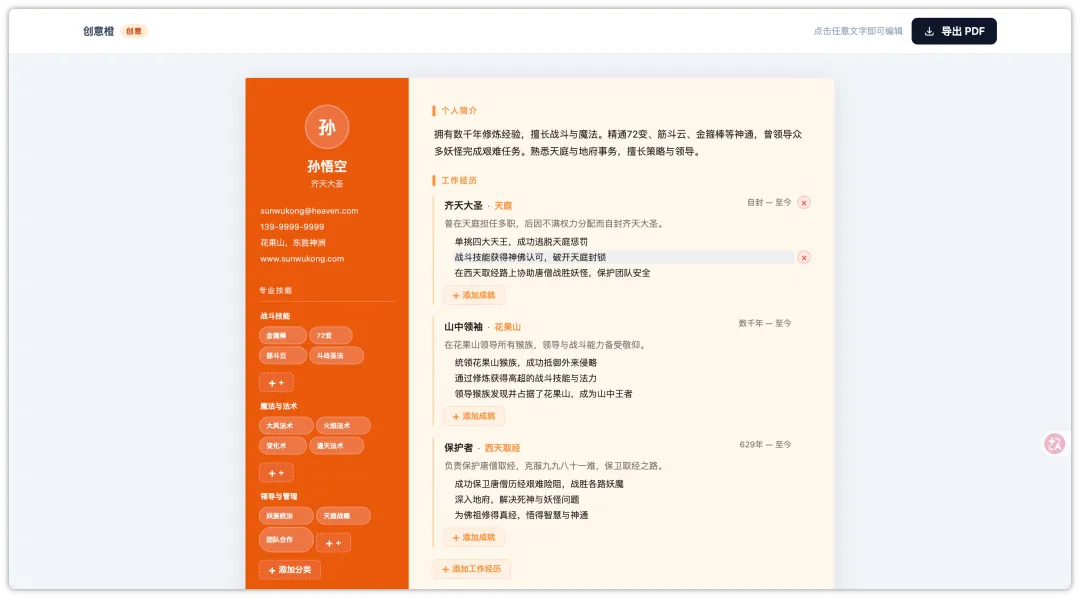This screenshot has width=1080, height=598.
Task: Edit address 花果山, 东胜神洲
Action: pyautogui.click(x=293, y=243)
